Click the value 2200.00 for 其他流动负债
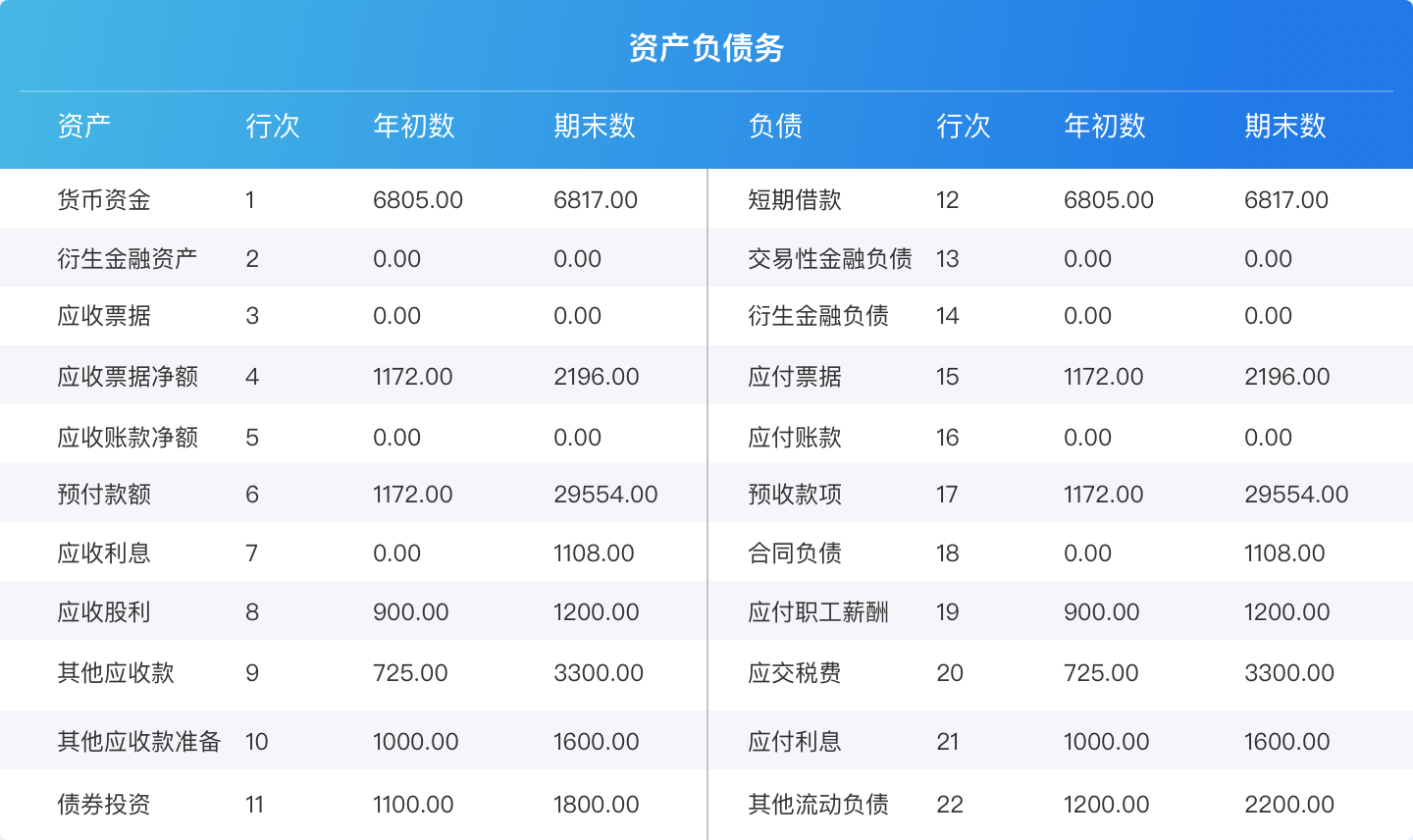The height and width of the screenshot is (840, 1413). 1289,805
